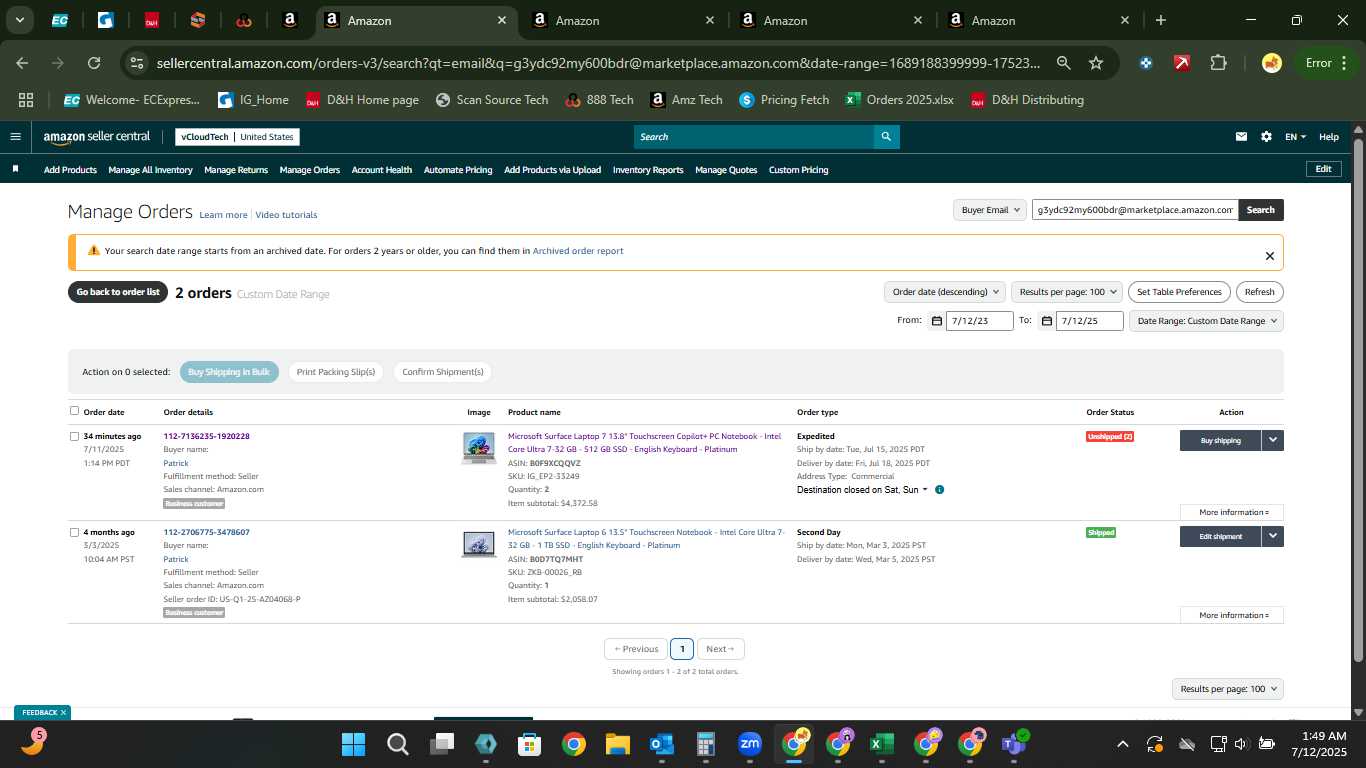Click the browser vertical scrollbar
The height and width of the screenshot is (768, 1366).
coord(1358,400)
